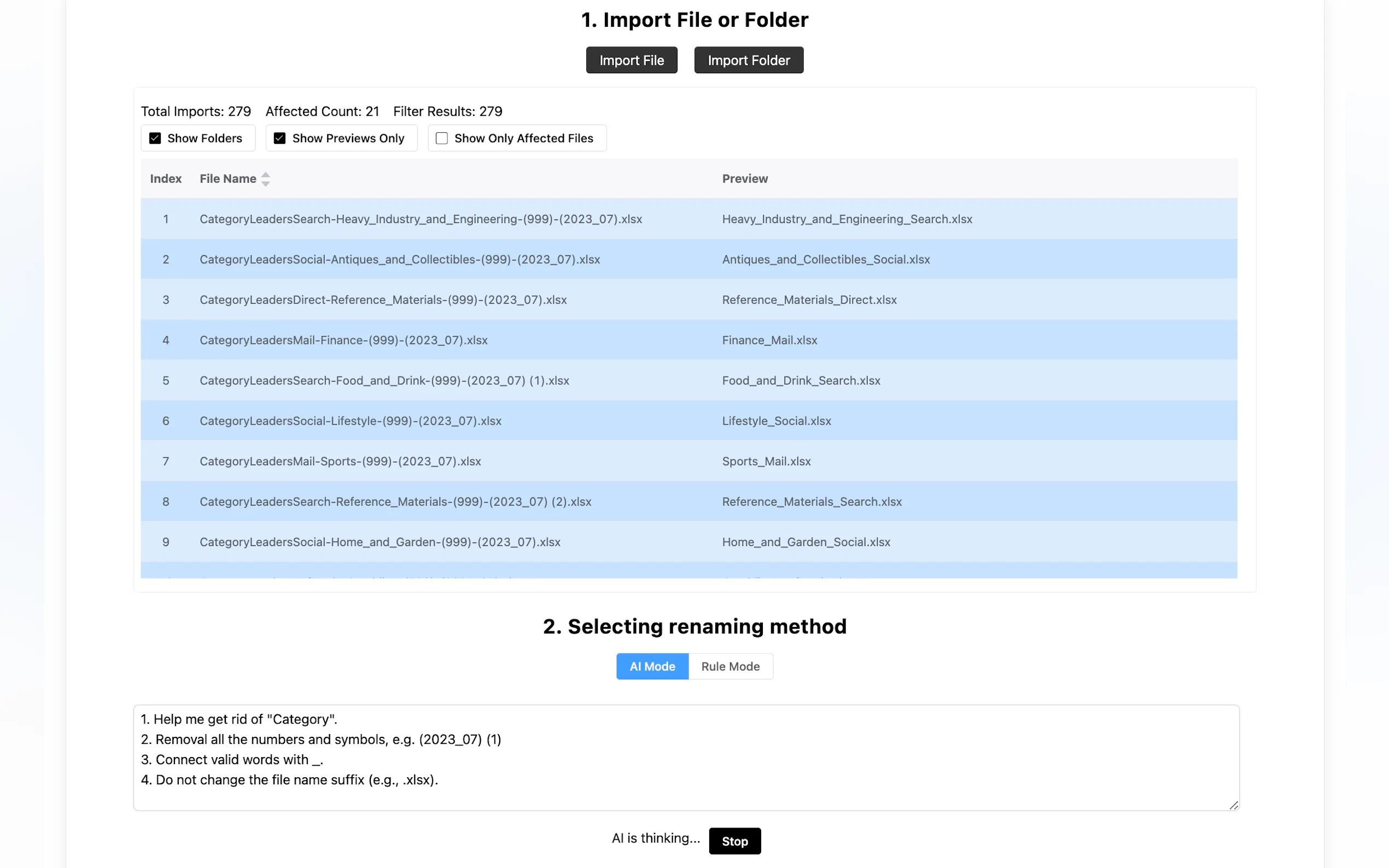Screen dimensions: 1389x868
Task: Click preview Antiques_and_Collectibles_Social.xlsx
Action: [826, 259]
